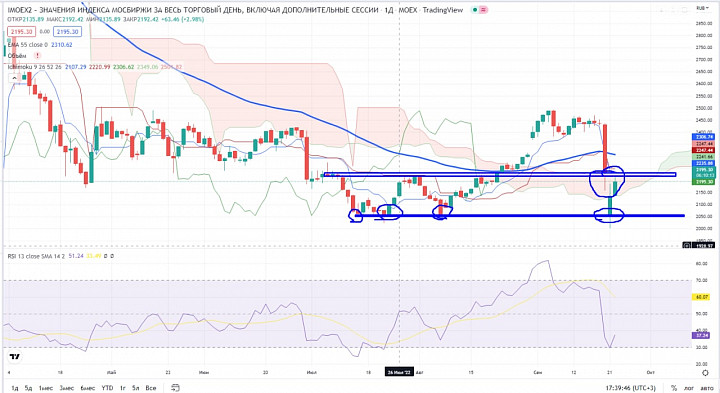Toggle logarithmic scale with the лог button
This screenshot has width=720, height=393.
pos(689,388)
